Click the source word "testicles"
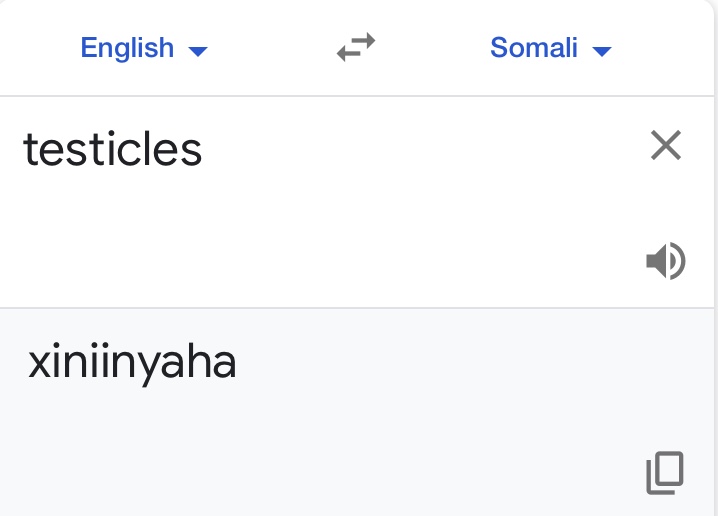718x516 pixels. pyautogui.click(x=112, y=150)
